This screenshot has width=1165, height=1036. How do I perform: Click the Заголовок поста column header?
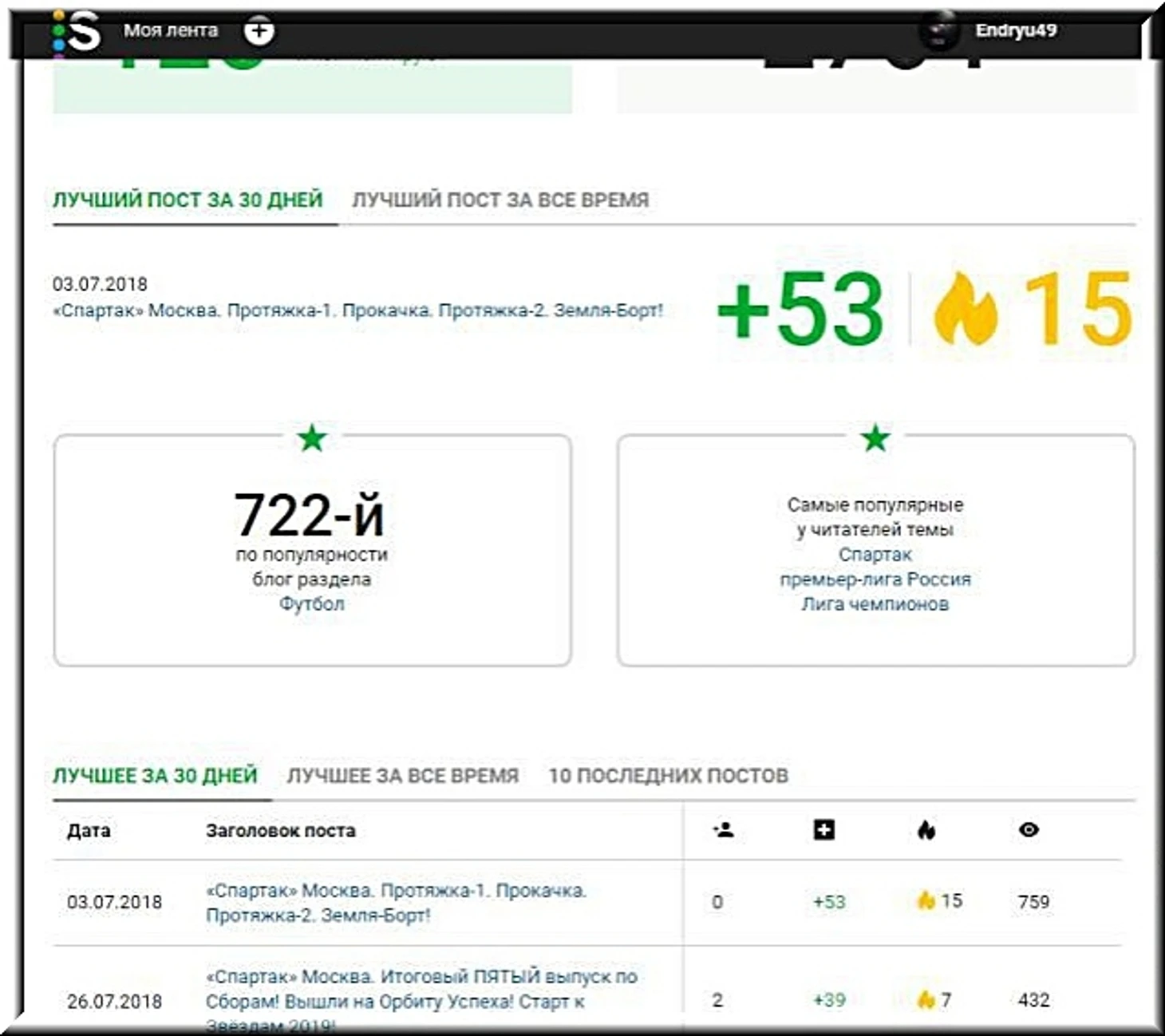280,830
